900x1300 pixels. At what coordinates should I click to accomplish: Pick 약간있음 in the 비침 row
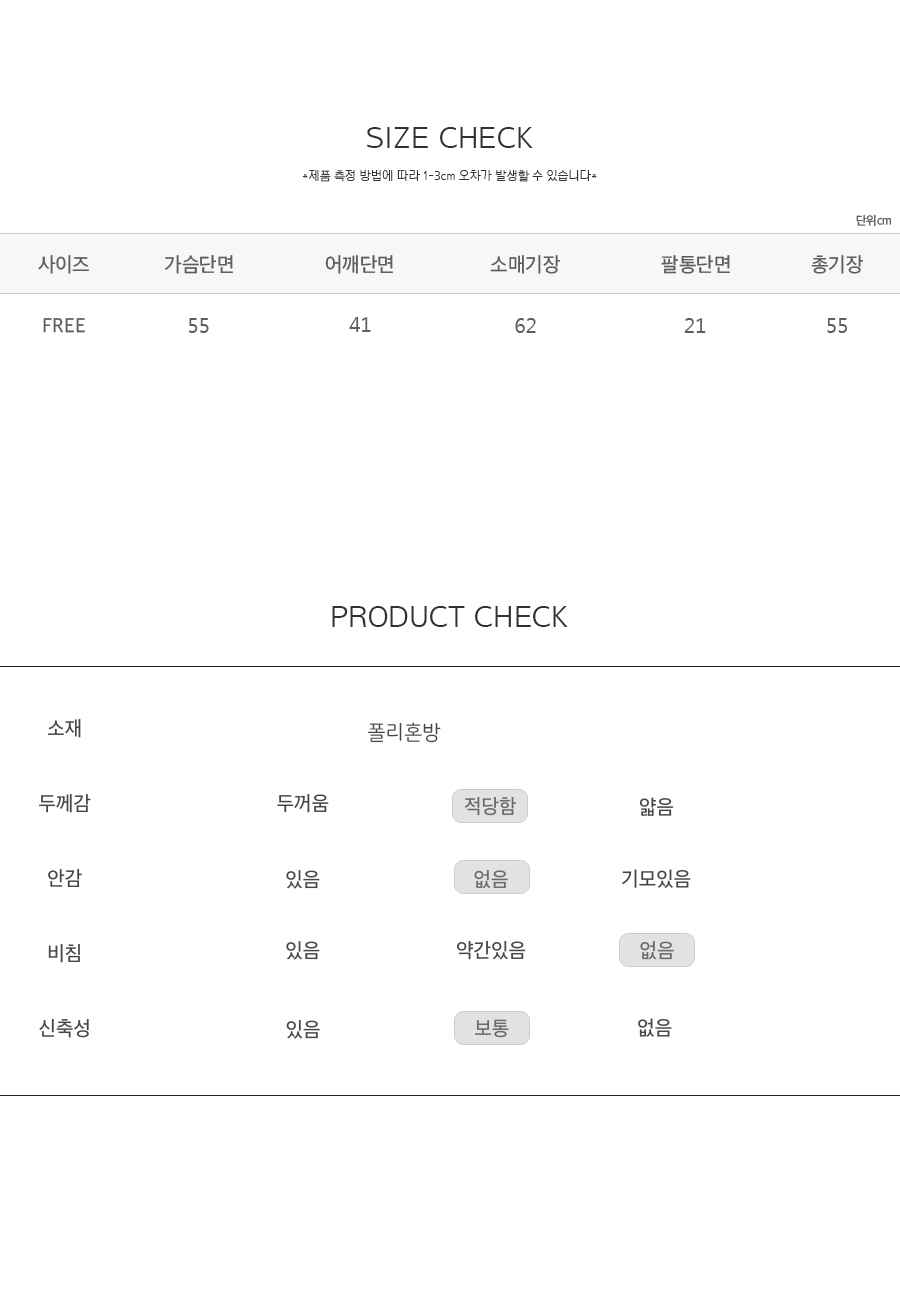(490, 950)
